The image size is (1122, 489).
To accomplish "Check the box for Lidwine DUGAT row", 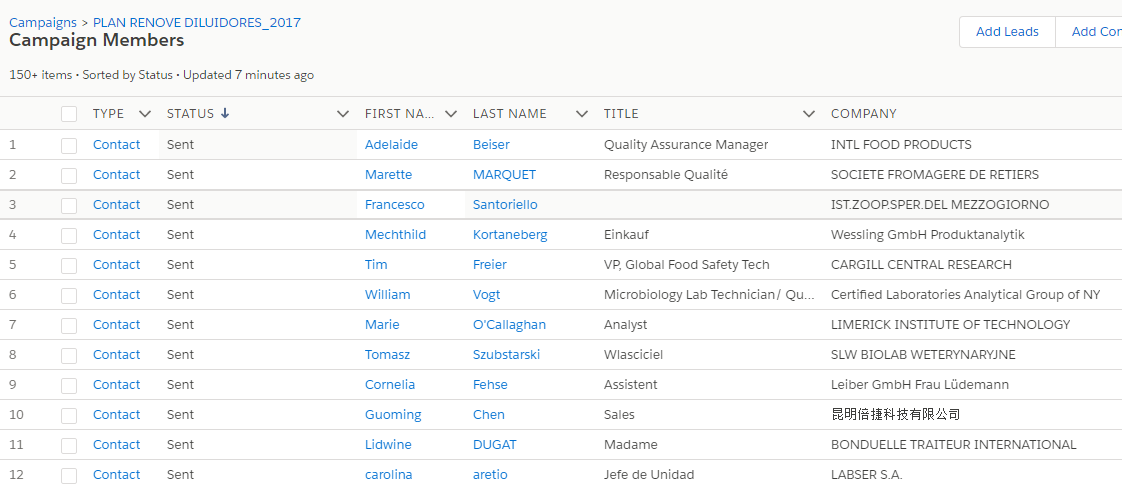I will (x=69, y=446).
